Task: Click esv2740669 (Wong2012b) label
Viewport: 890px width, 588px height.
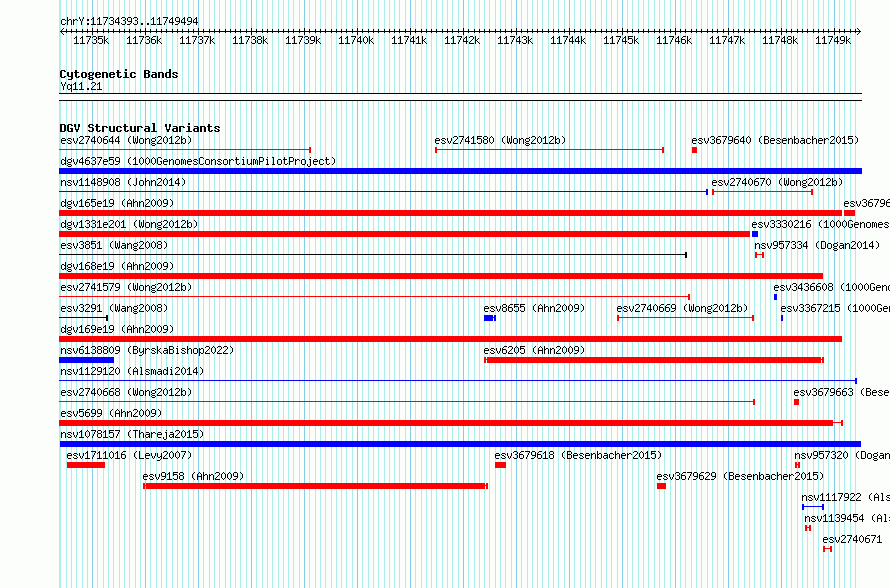Action: point(682,308)
